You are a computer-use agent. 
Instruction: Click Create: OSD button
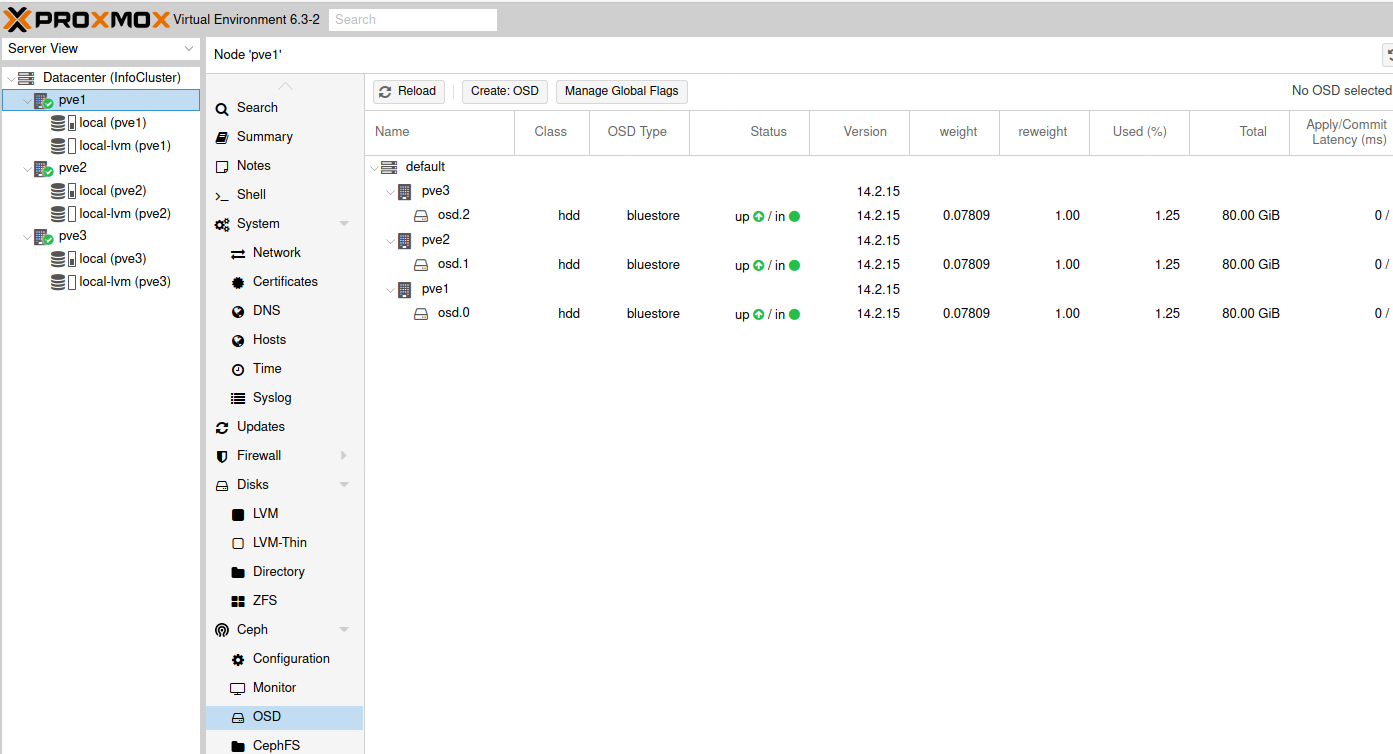(505, 91)
